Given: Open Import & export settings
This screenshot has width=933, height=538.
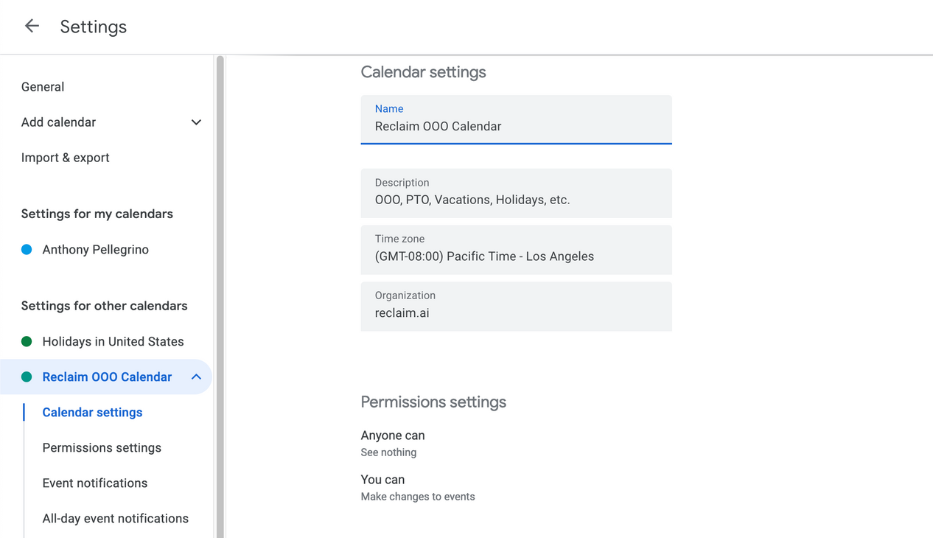Looking at the screenshot, I should click(x=65, y=158).
